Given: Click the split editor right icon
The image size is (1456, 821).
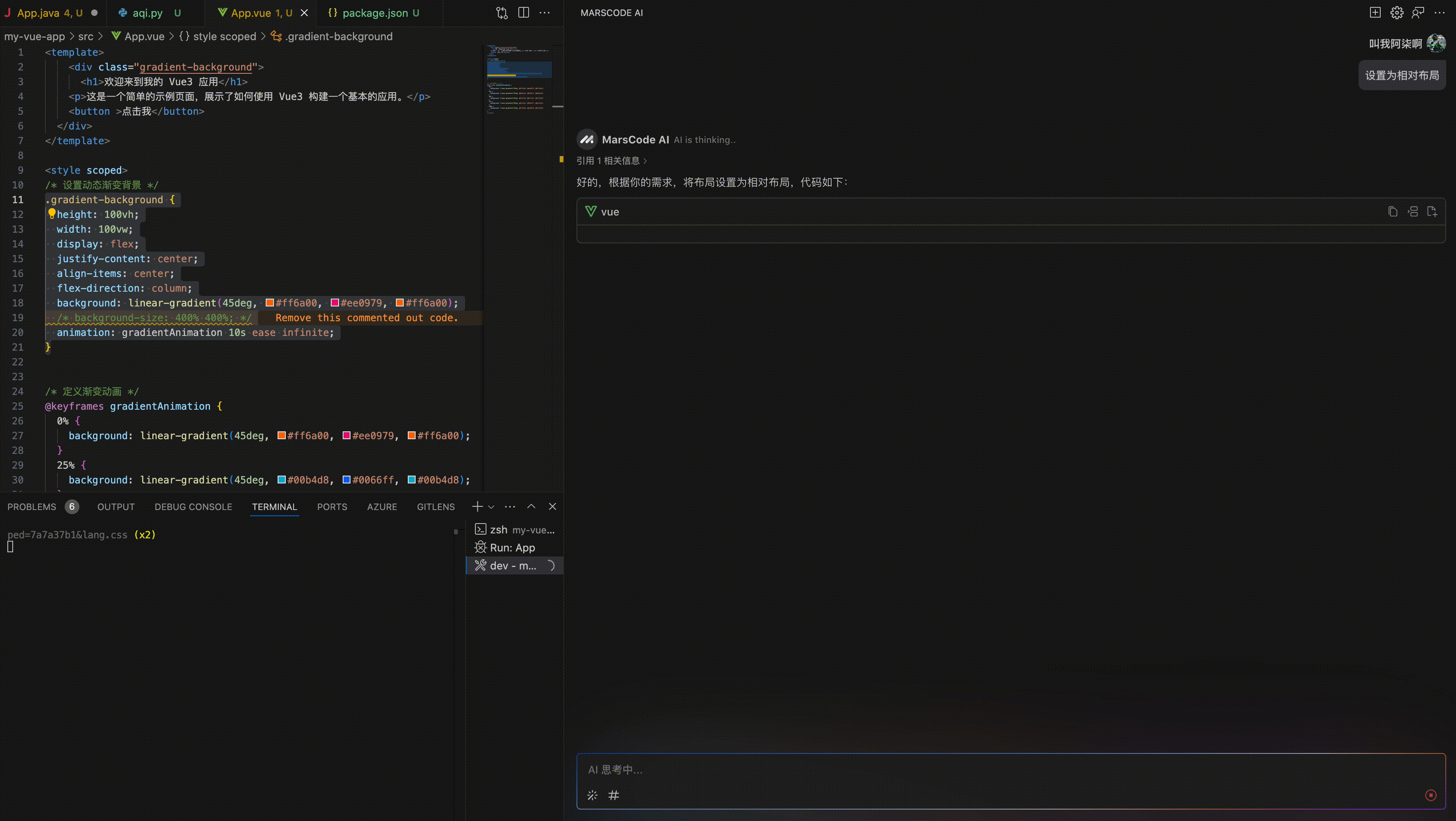Looking at the screenshot, I should pyautogui.click(x=523, y=12).
